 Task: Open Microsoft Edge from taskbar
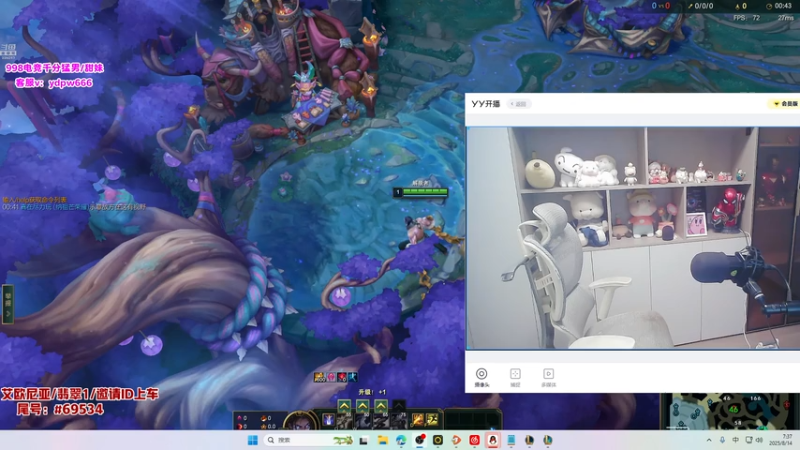coord(401,440)
